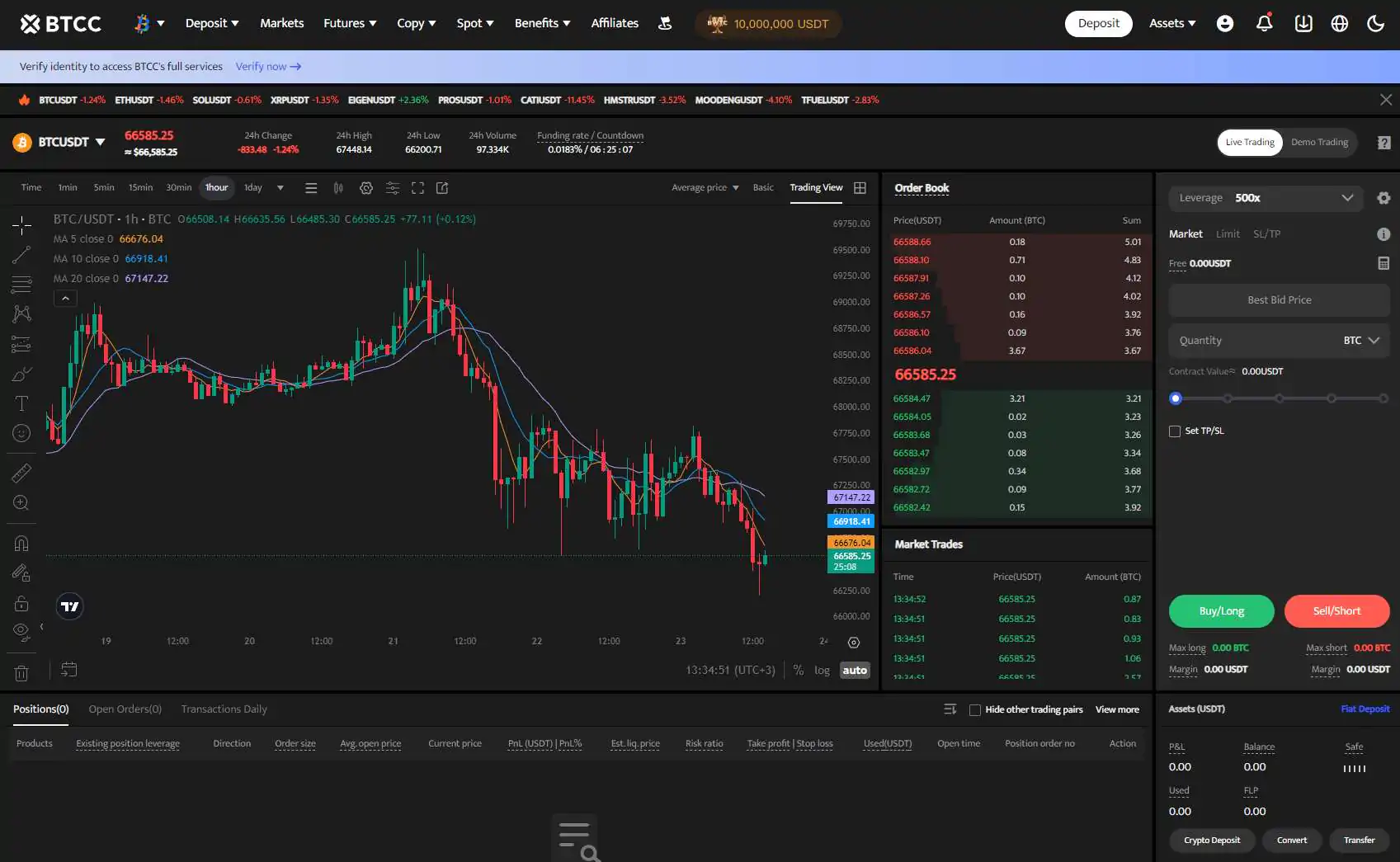Open the Leverage 500x dropdown
Image resolution: width=1400 pixels, height=862 pixels.
tap(1267, 198)
